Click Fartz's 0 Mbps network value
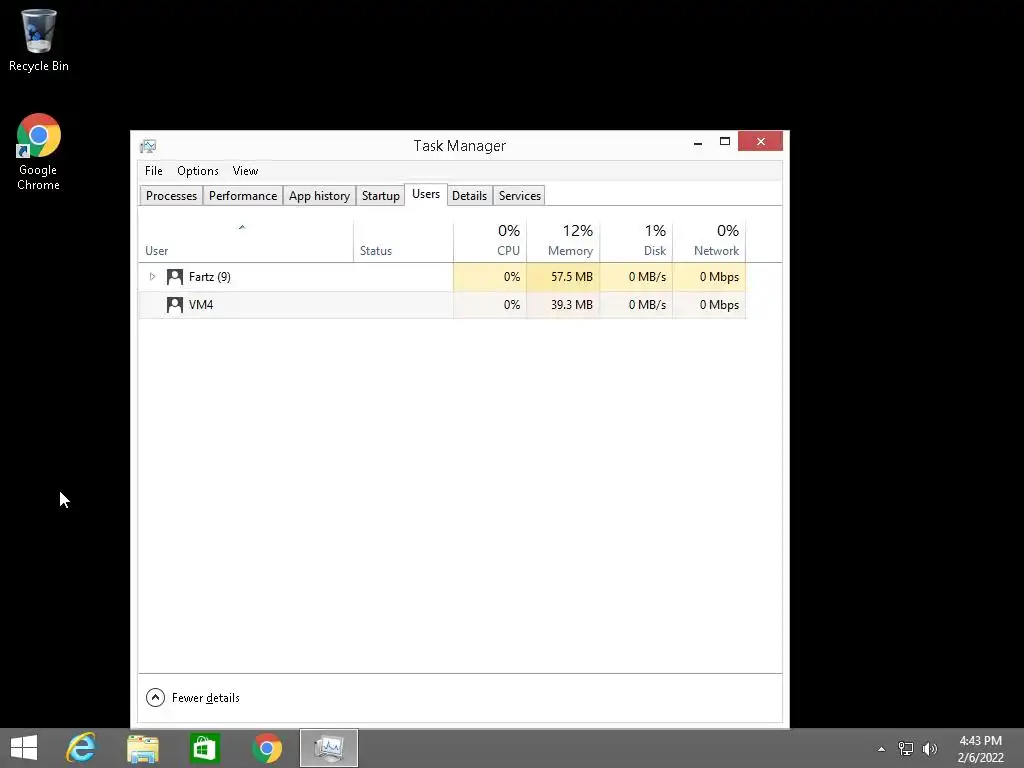The width and height of the screenshot is (1024, 768). tap(719, 277)
